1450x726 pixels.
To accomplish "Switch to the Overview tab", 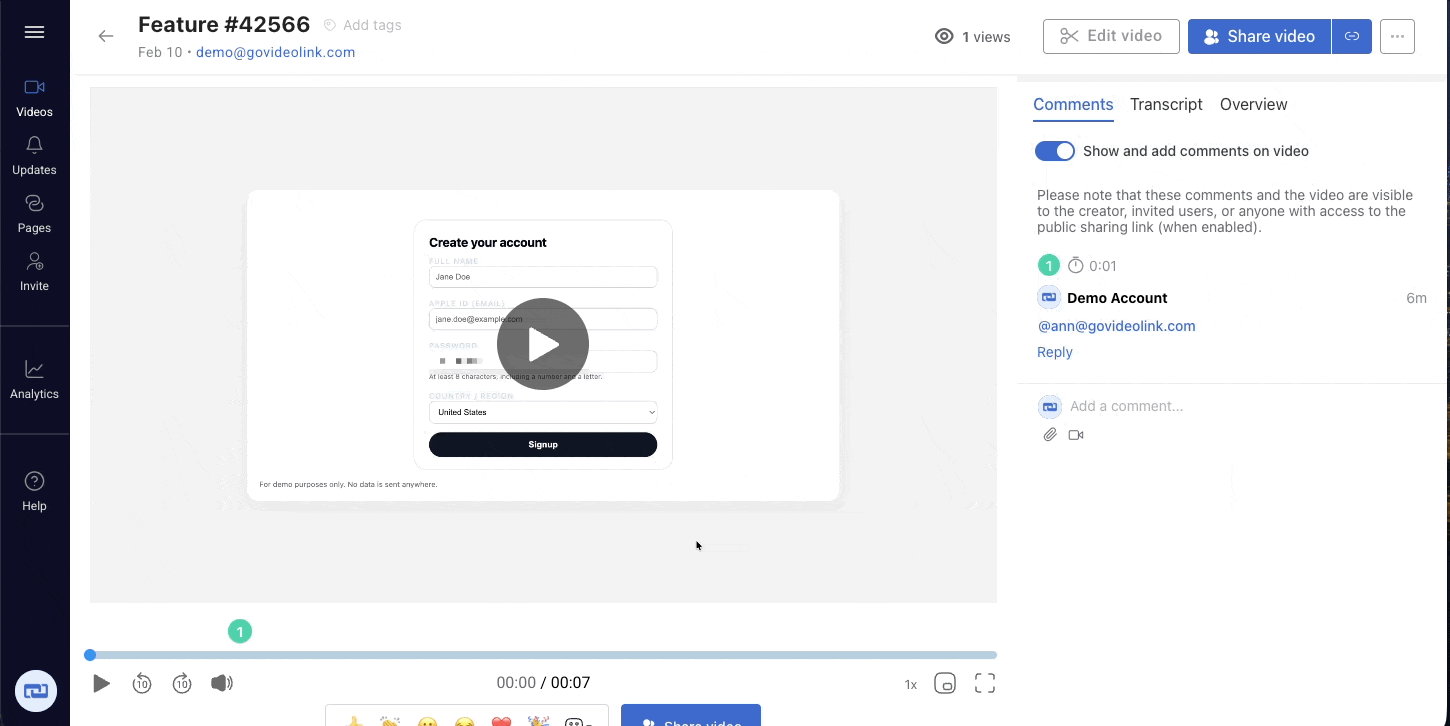I will (x=1253, y=104).
